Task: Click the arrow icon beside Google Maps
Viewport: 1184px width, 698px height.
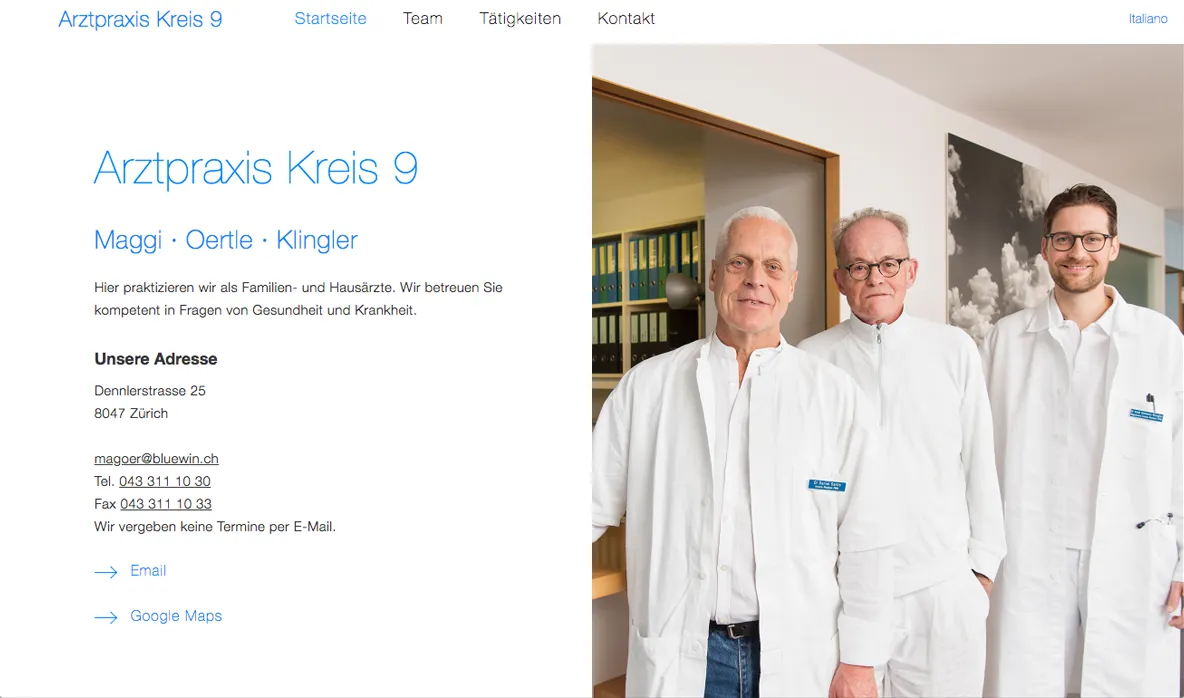Action: pos(106,617)
